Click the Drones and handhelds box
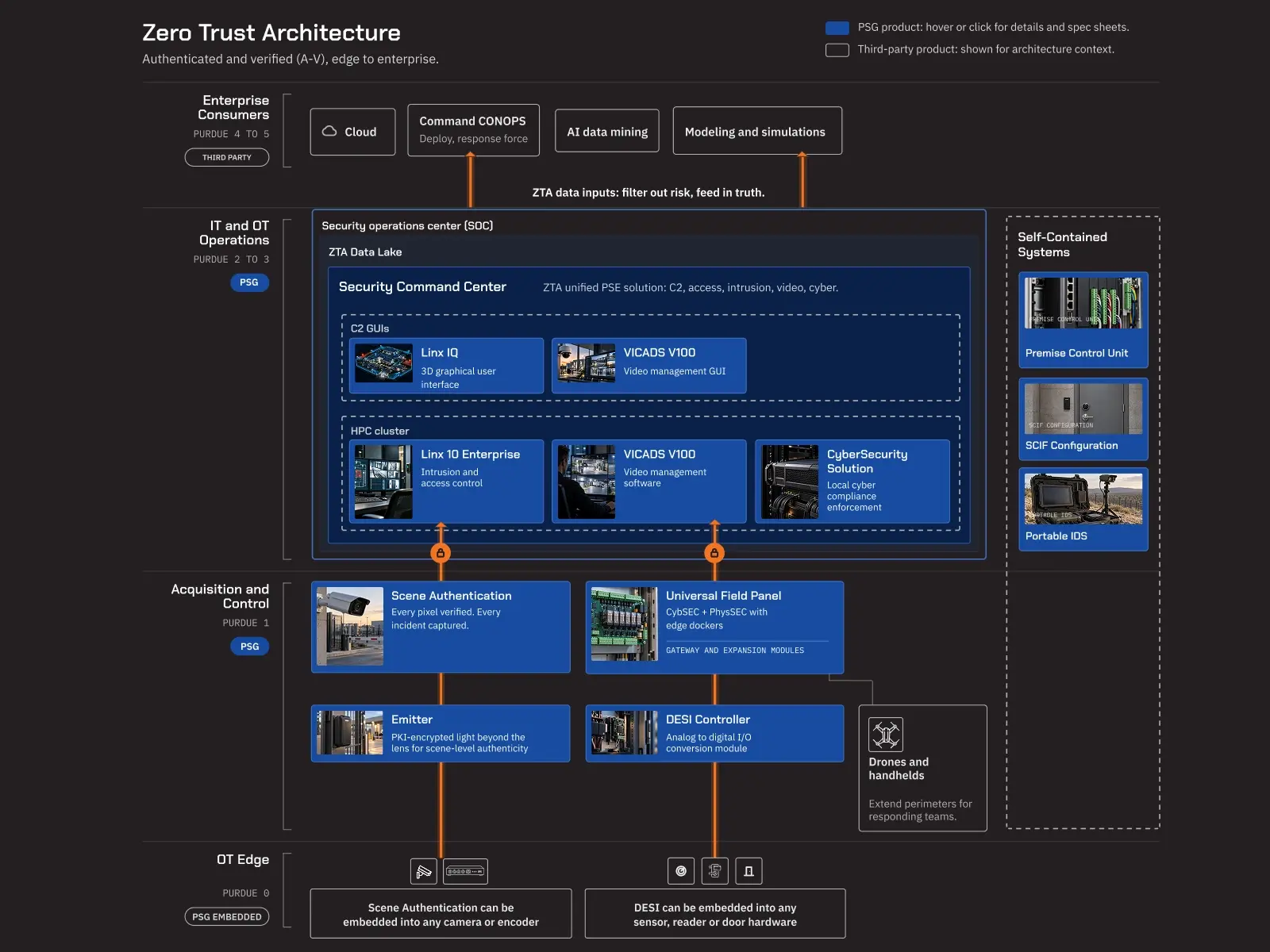Viewport: 1270px width, 952px height. click(x=923, y=768)
